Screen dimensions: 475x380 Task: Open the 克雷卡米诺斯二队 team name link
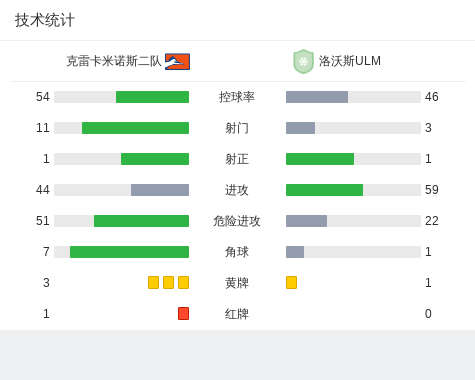pyautogui.click(x=114, y=61)
